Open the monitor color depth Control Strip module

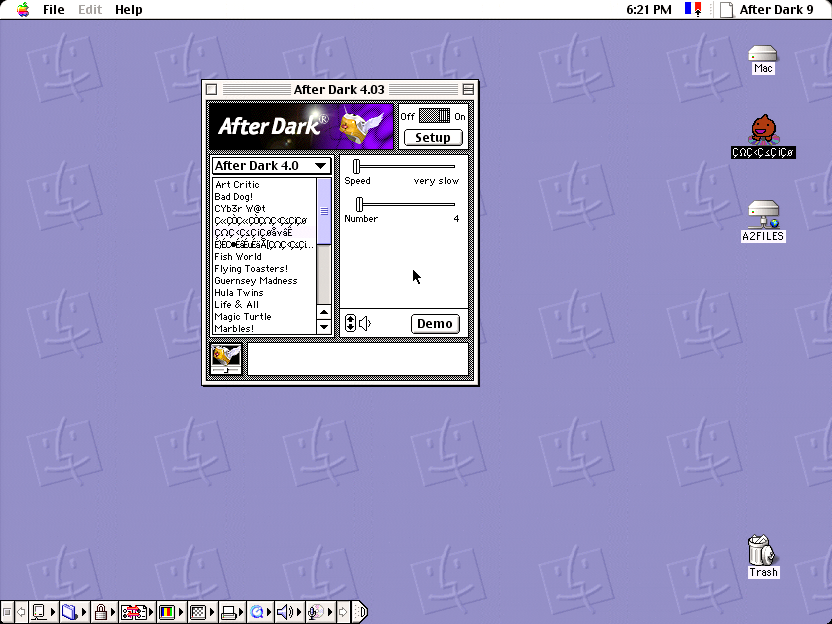click(x=170, y=612)
